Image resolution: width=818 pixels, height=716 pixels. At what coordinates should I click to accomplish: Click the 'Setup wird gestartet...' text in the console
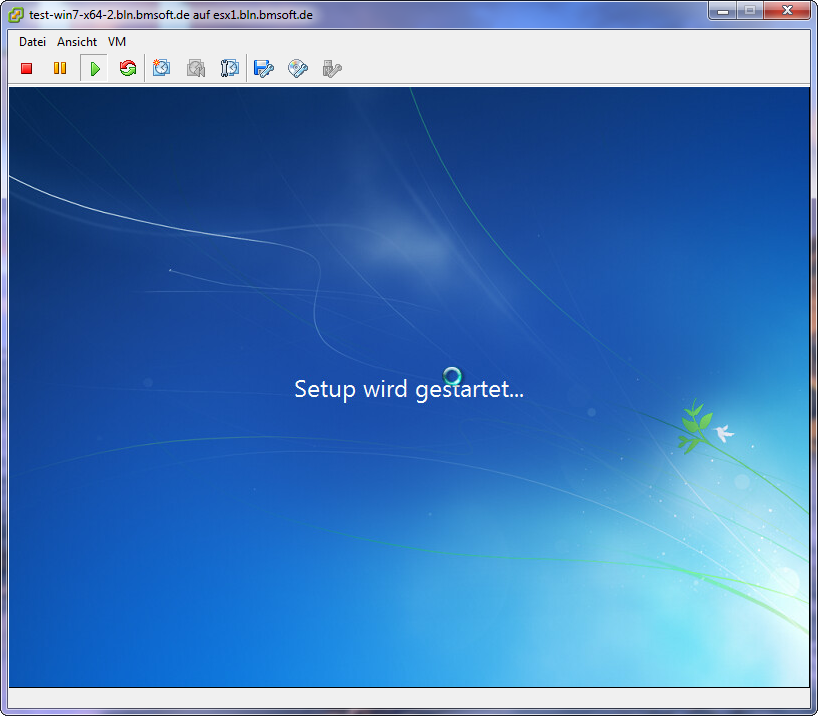[x=409, y=389]
